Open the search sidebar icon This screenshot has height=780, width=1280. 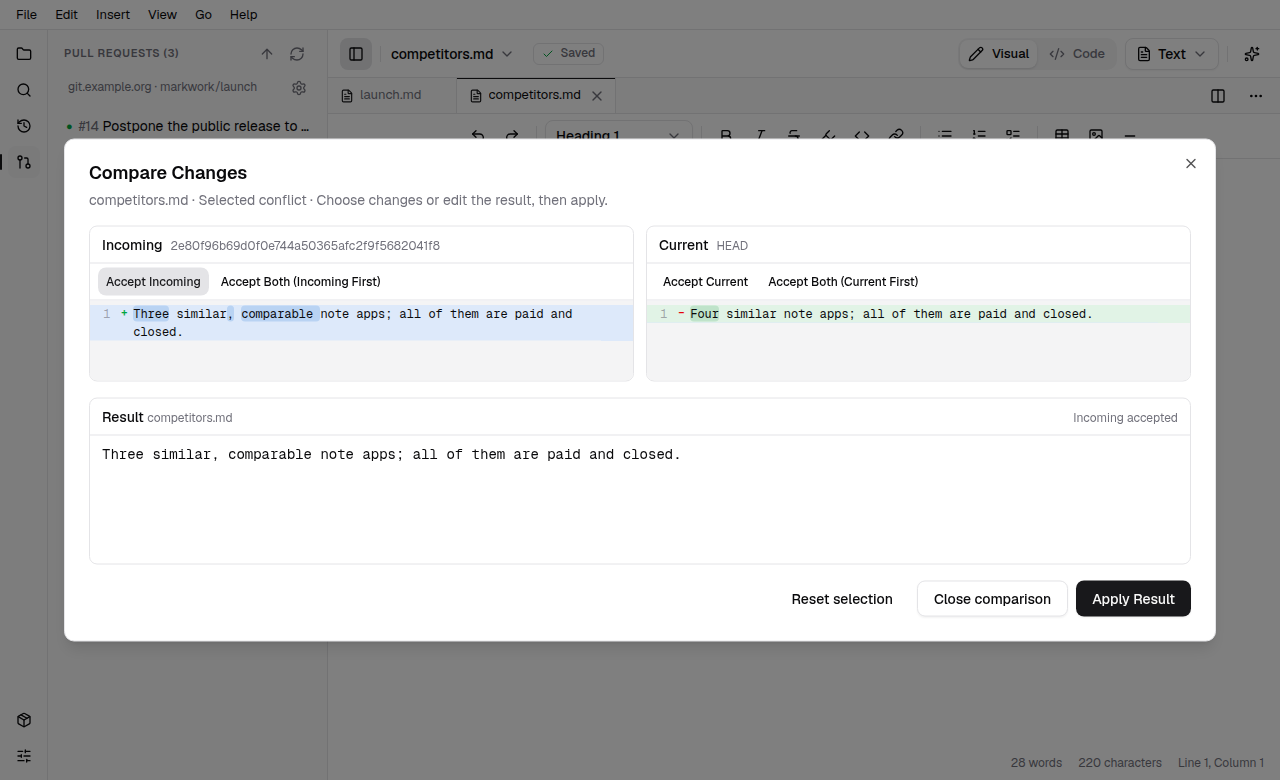(24, 90)
